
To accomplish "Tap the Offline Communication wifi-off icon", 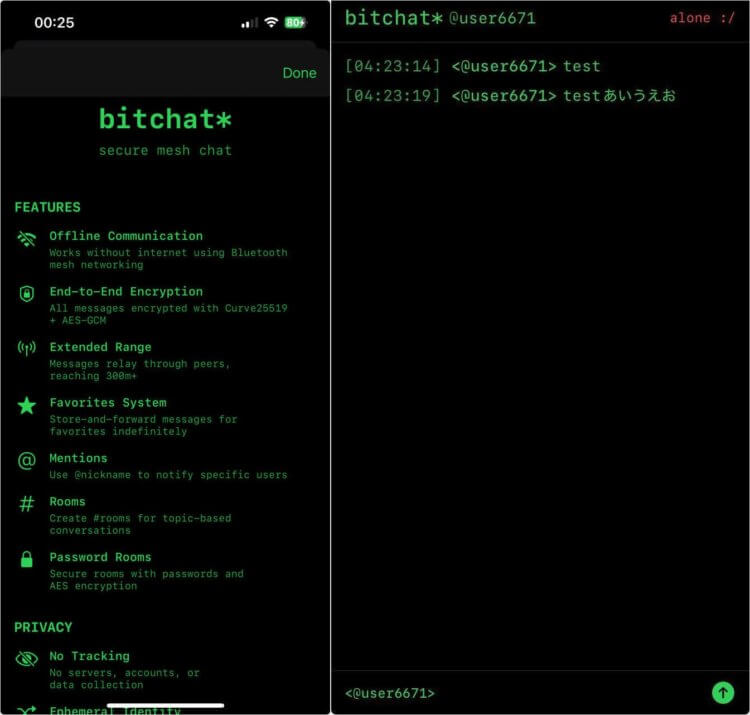I will [27, 238].
